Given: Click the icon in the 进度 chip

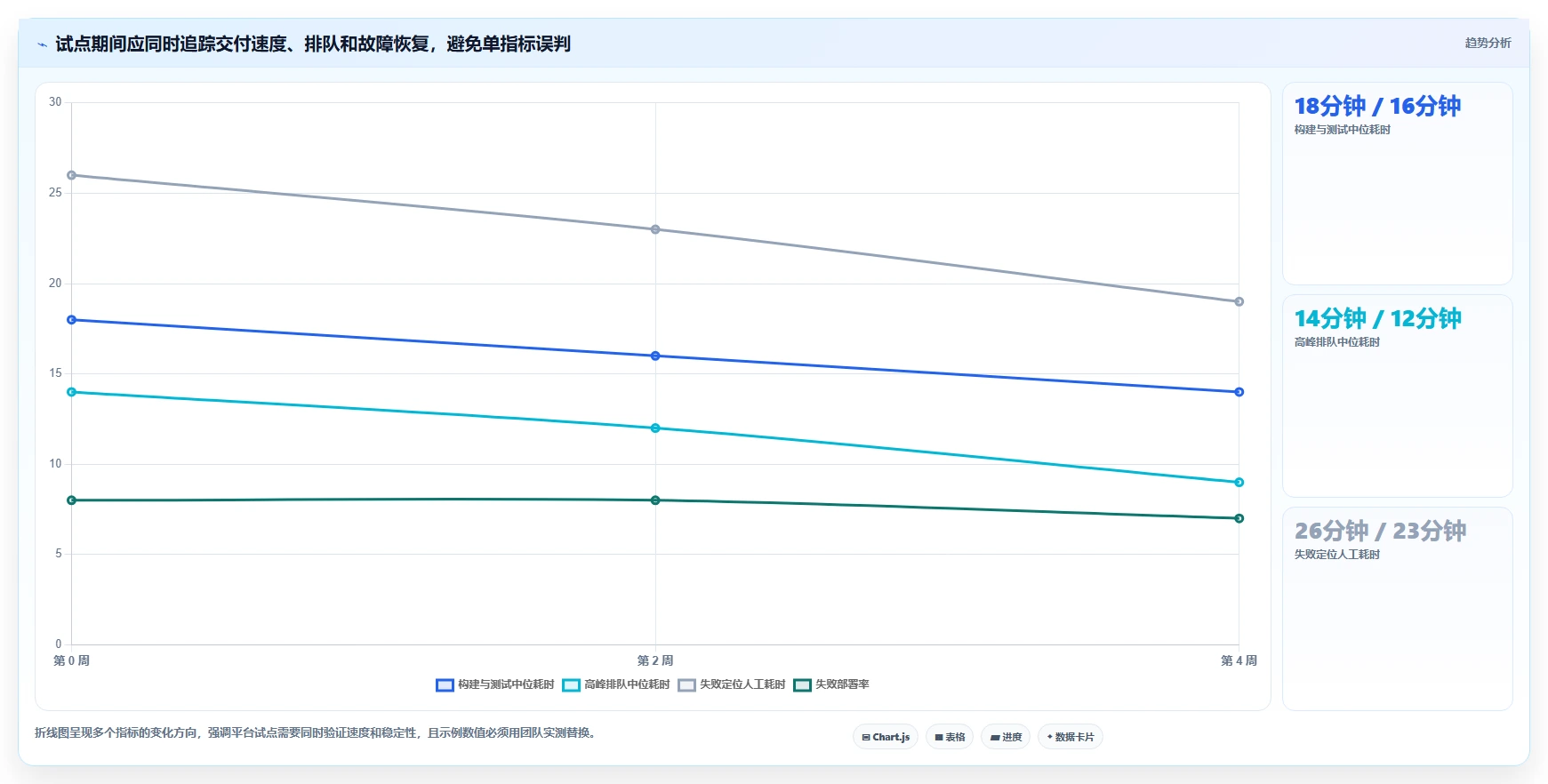Looking at the screenshot, I should click(995, 737).
